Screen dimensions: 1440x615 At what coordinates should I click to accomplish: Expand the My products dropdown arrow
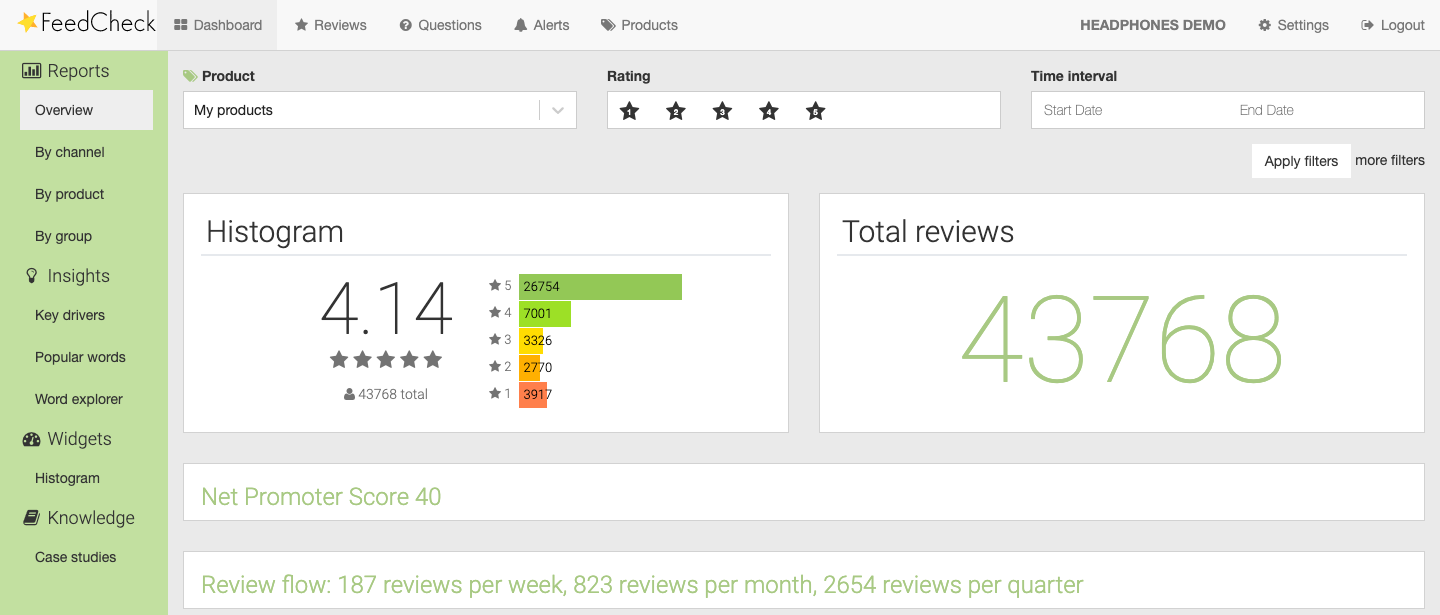coord(558,110)
